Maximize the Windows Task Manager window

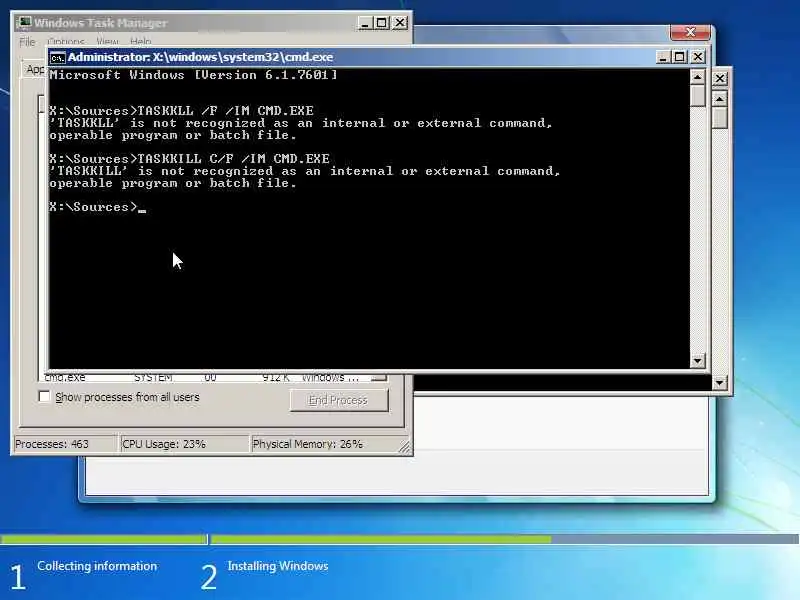point(382,23)
